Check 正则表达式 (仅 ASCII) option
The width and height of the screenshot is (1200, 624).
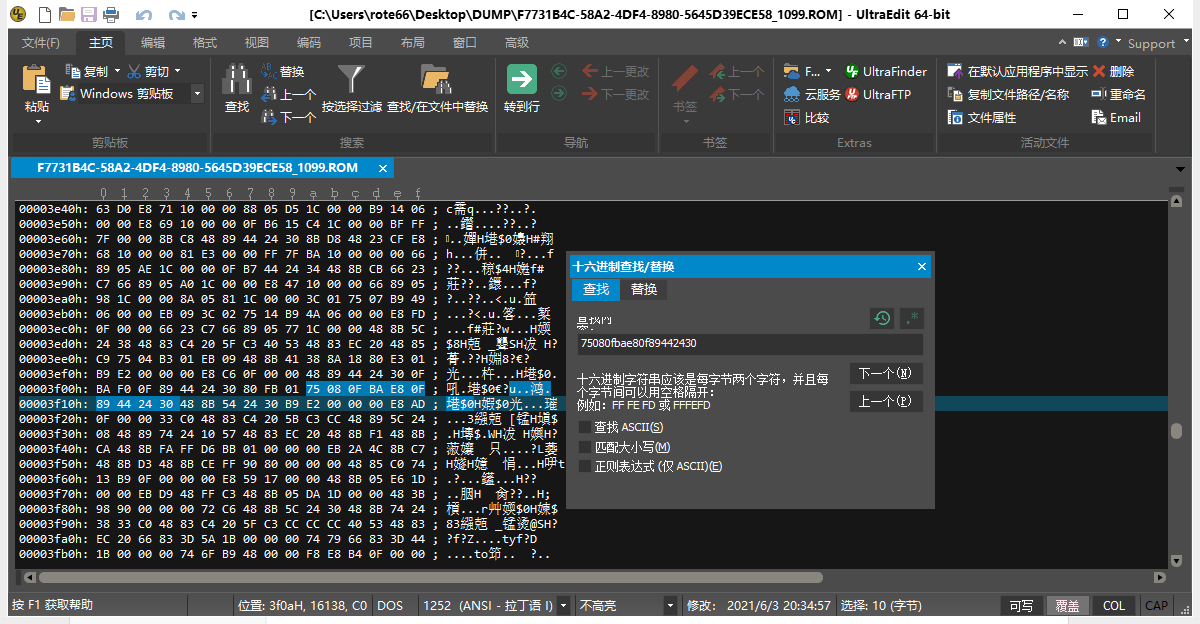585,466
